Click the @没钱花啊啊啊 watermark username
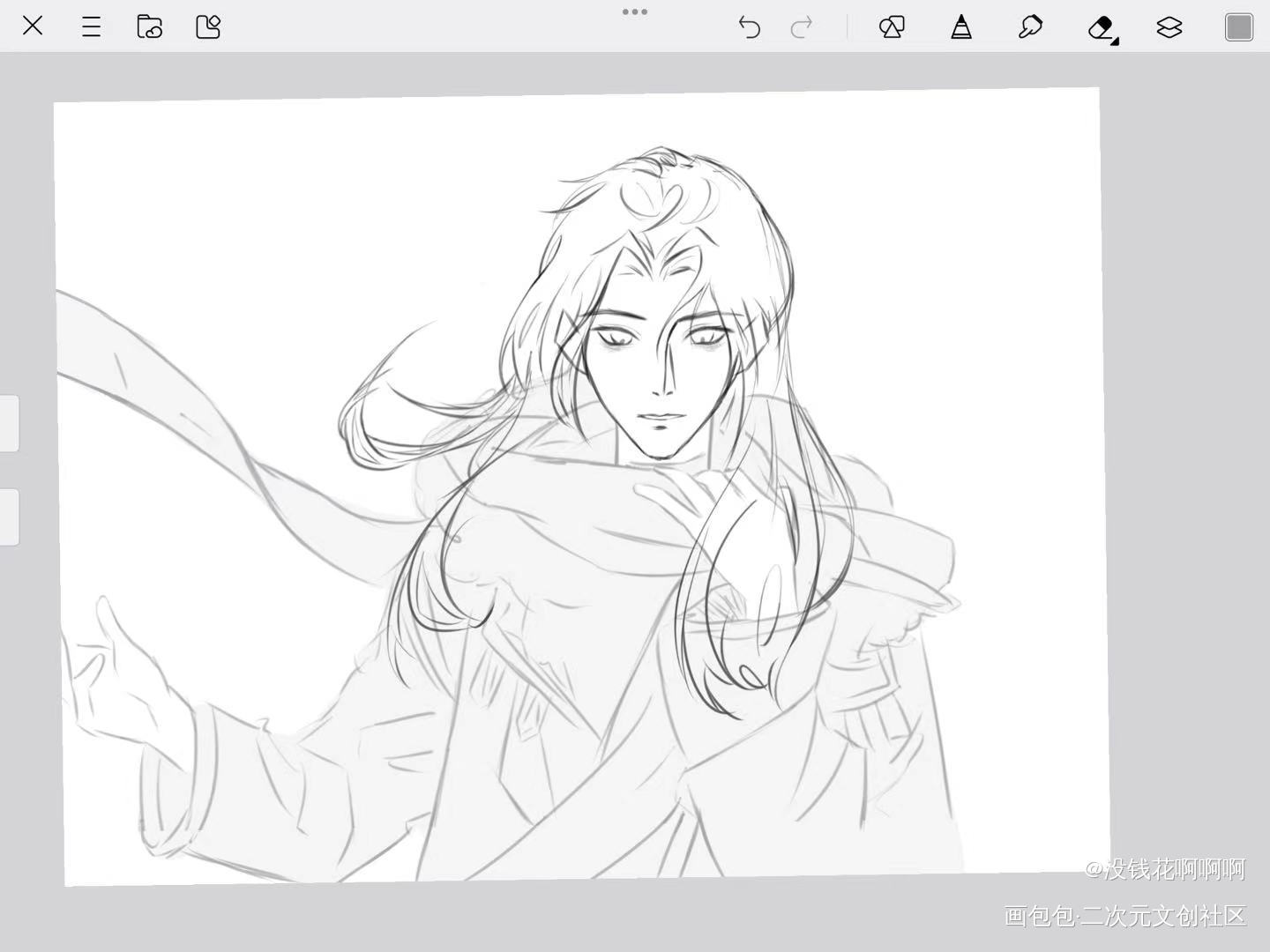 [1165, 869]
